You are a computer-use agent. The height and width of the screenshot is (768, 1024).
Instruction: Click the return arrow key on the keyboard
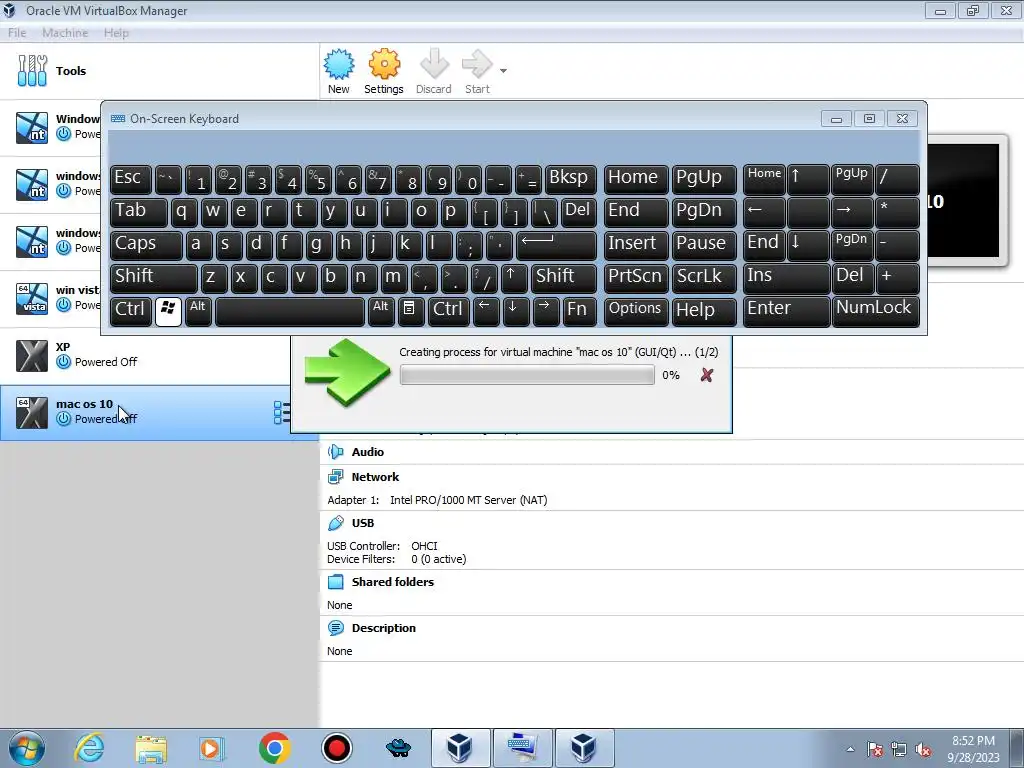pos(556,245)
